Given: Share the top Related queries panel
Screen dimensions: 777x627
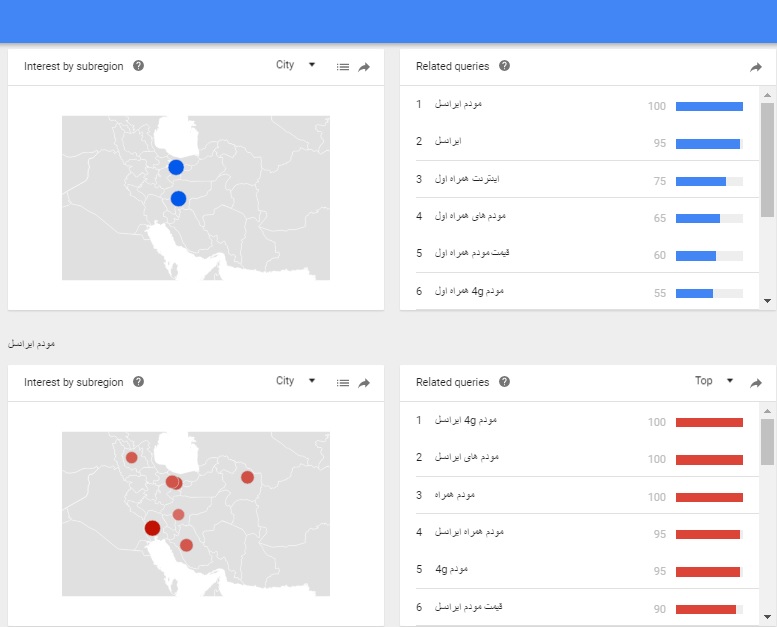Looking at the screenshot, I should pos(756,67).
